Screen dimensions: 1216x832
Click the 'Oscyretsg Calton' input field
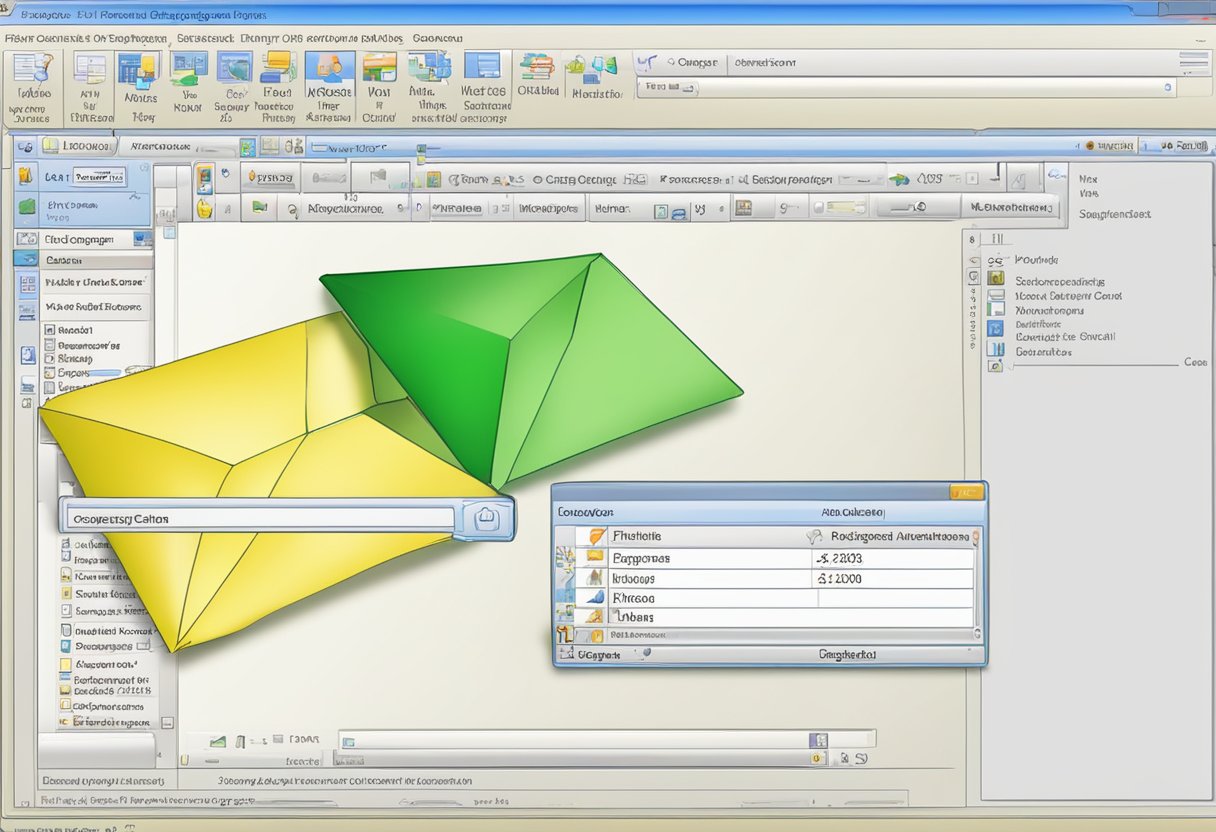click(x=260, y=518)
